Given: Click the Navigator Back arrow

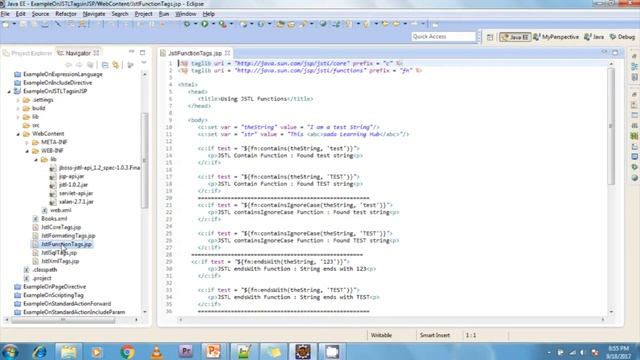Looking at the screenshot, I should 69,64.
